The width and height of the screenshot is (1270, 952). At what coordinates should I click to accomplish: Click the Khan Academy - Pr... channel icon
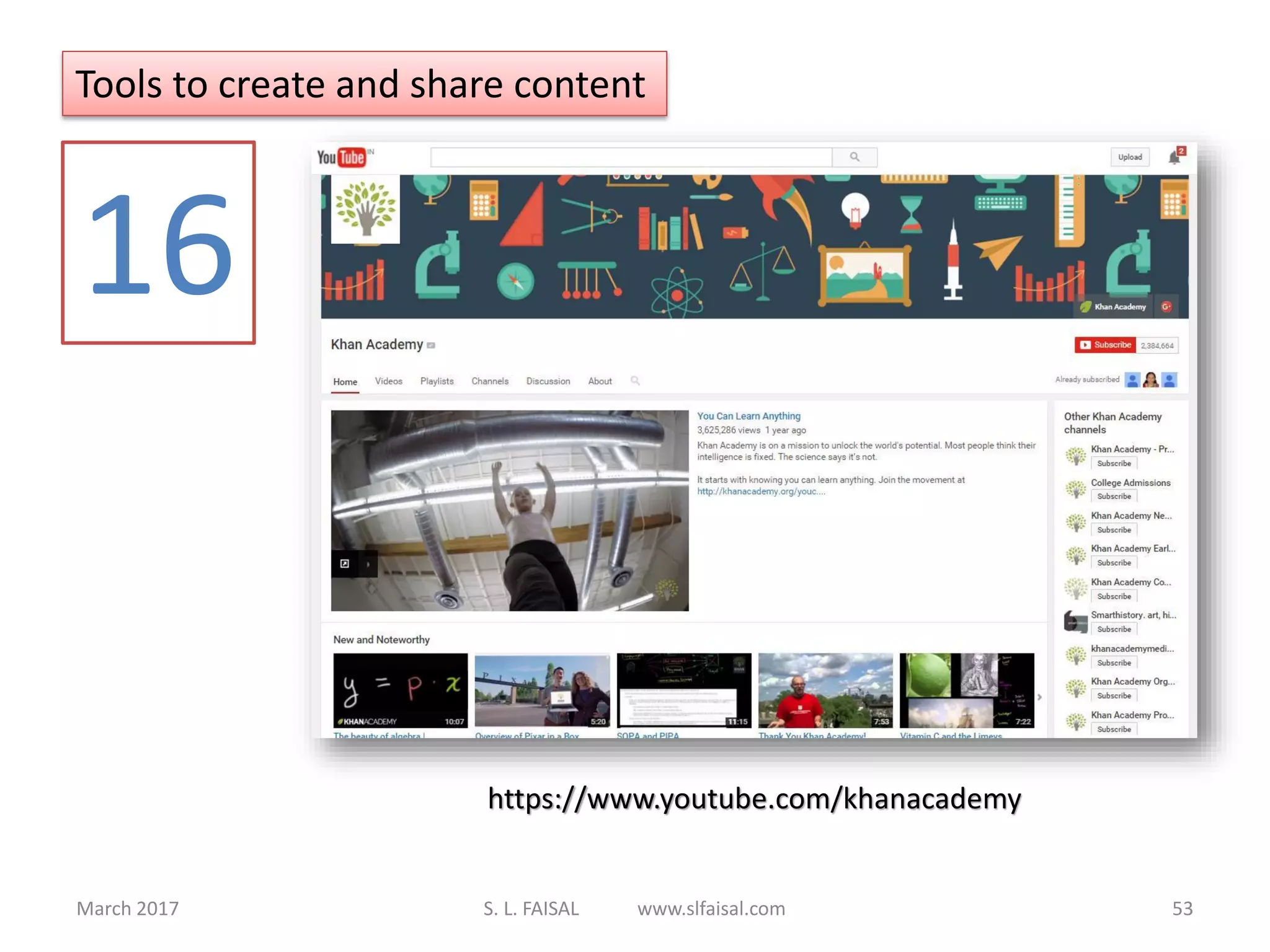click(1075, 456)
